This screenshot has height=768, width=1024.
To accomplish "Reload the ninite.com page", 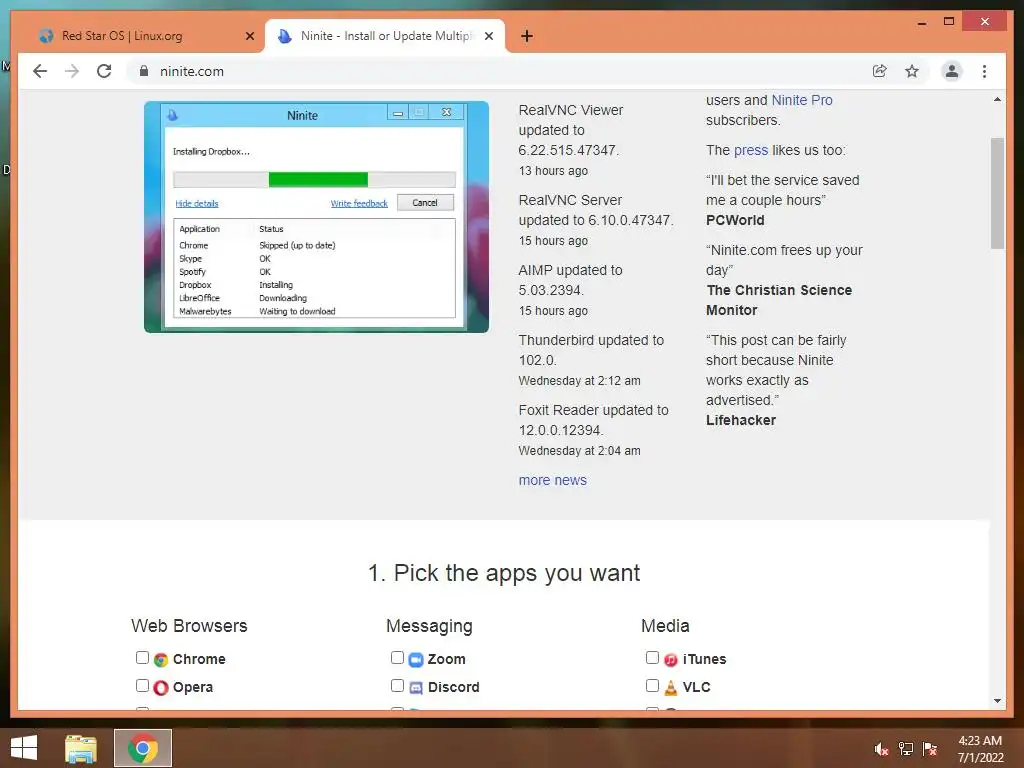I will (x=104, y=71).
